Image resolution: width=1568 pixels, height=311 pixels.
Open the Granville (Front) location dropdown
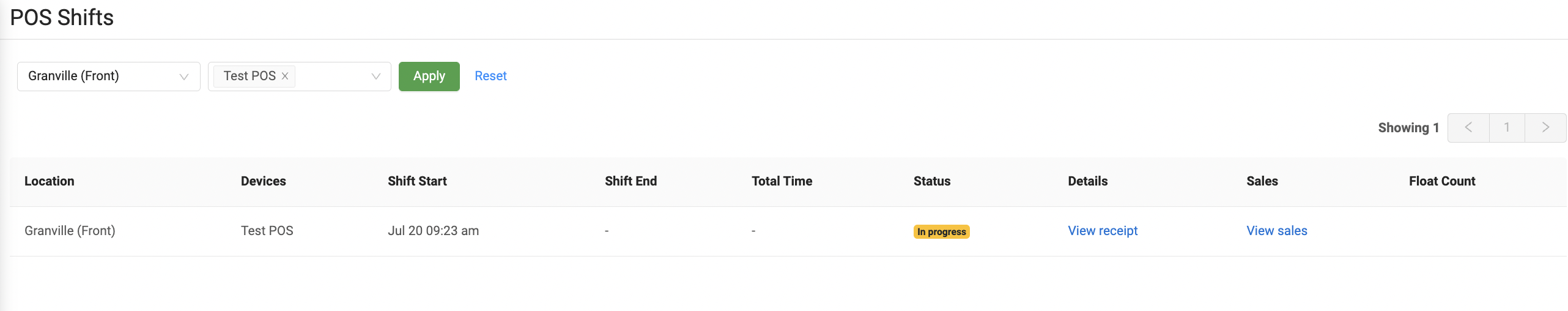click(x=108, y=77)
